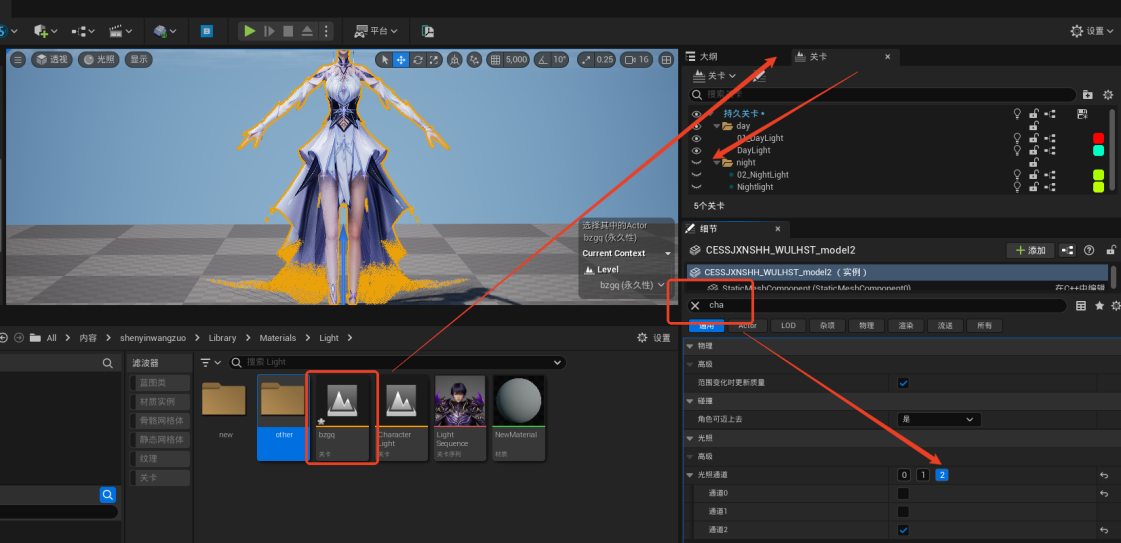Toggle grid snapping icon in viewport
This screenshot has height=543, width=1121.
(495, 60)
